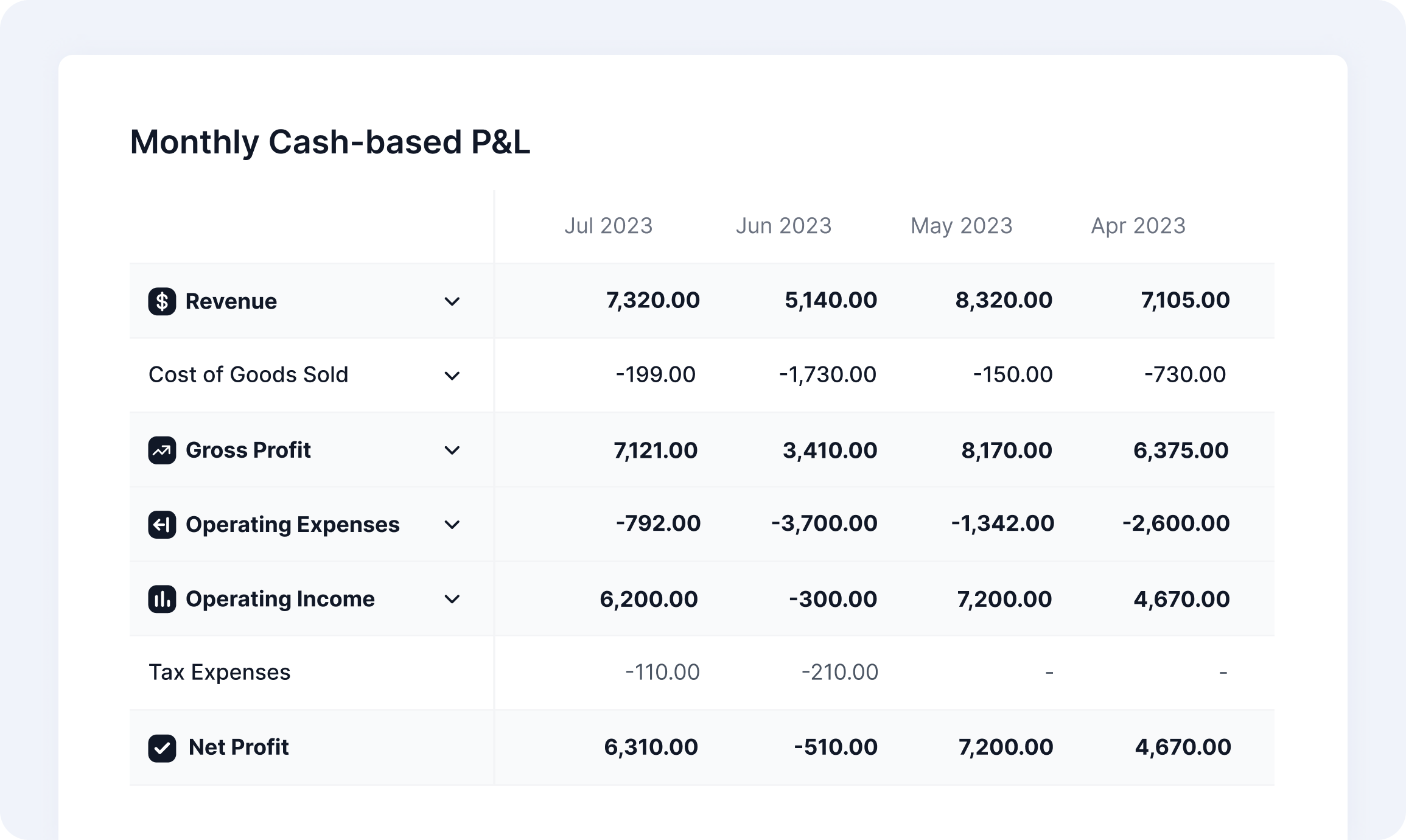The height and width of the screenshot is (840, 1406).
Task: Click the Monthly Cash-based P&L title
Action: pyautogui.click(x=330, y=142)
